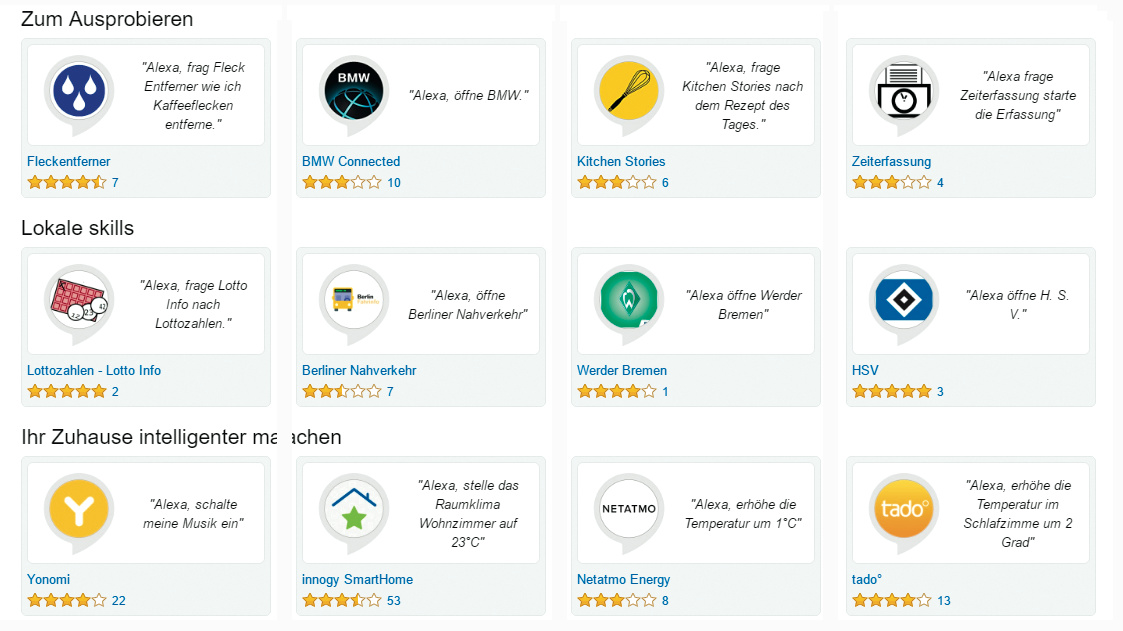Follow the Kitchen Stories title link
This screenshot has width=1123, height=631.
click(x=621, y=161)
